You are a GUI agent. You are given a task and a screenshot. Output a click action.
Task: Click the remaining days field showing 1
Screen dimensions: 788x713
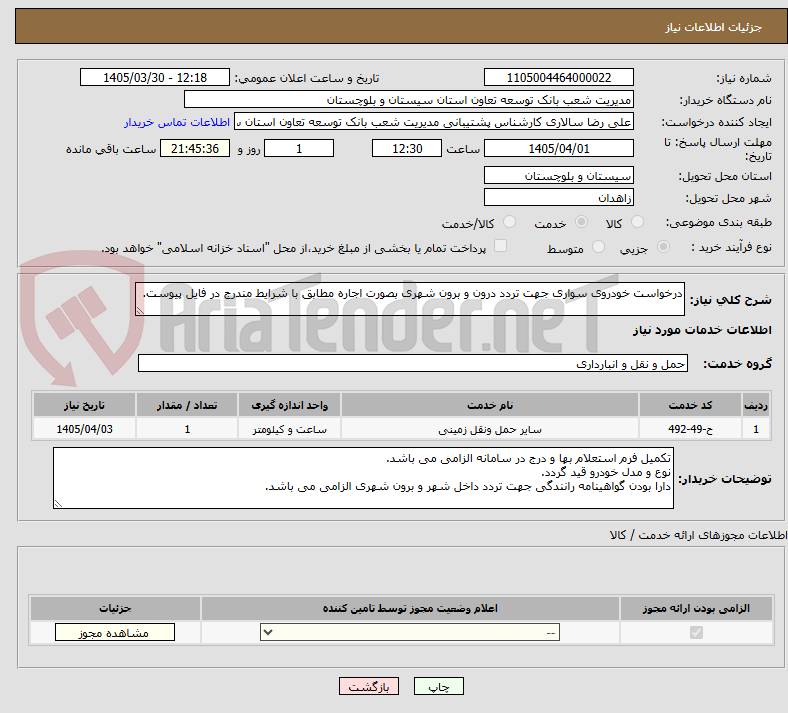click(299, 148)
